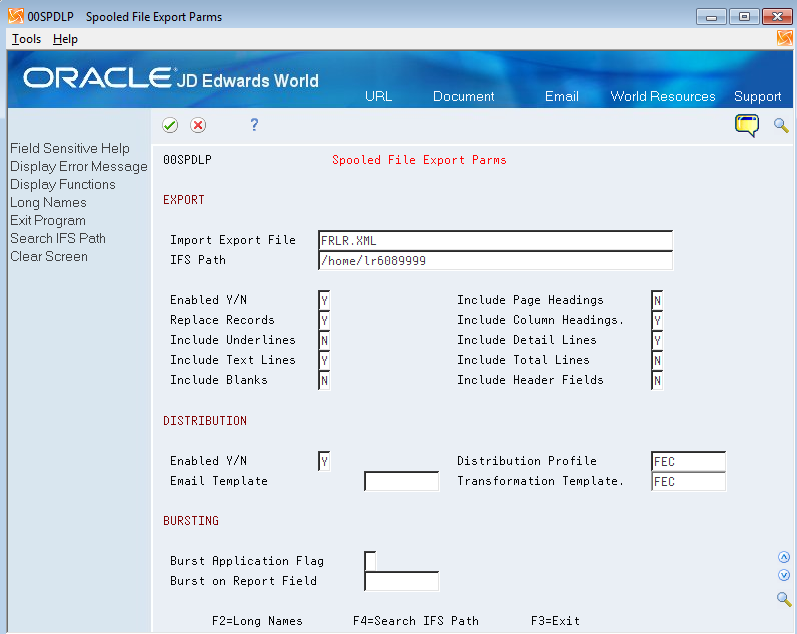
Task: Click Display Error Message link
Action: [79, 167]
